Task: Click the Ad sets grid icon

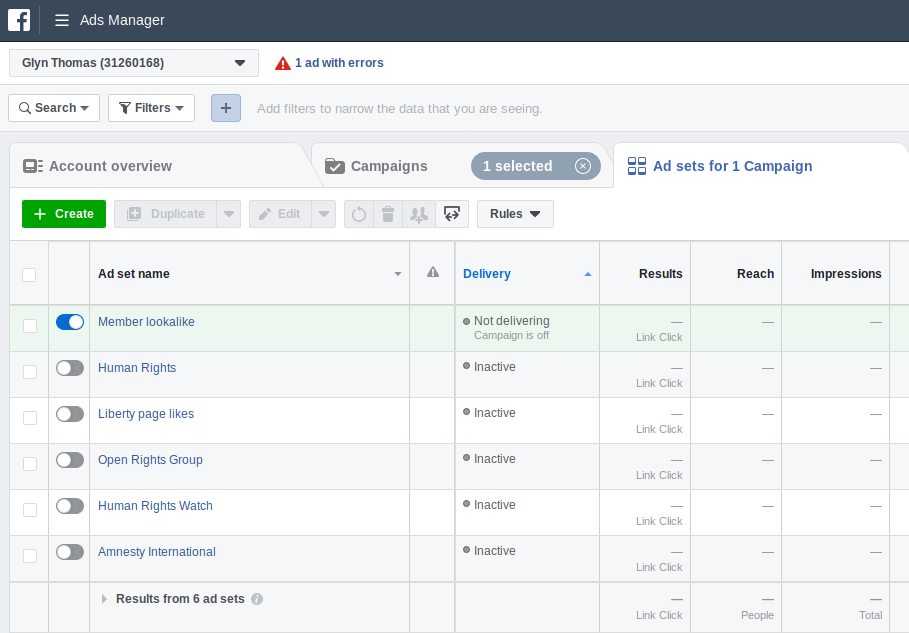Action: 637,166
